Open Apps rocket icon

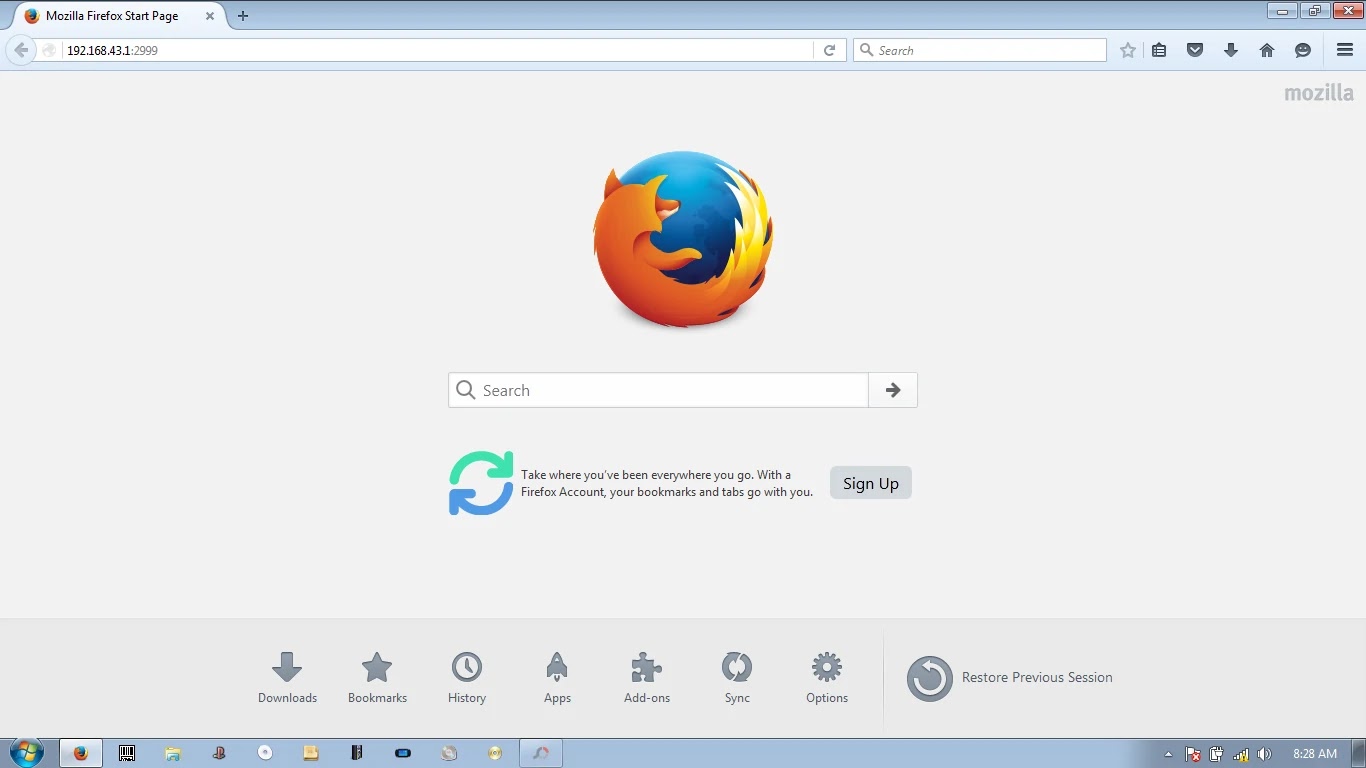(557, 678)
